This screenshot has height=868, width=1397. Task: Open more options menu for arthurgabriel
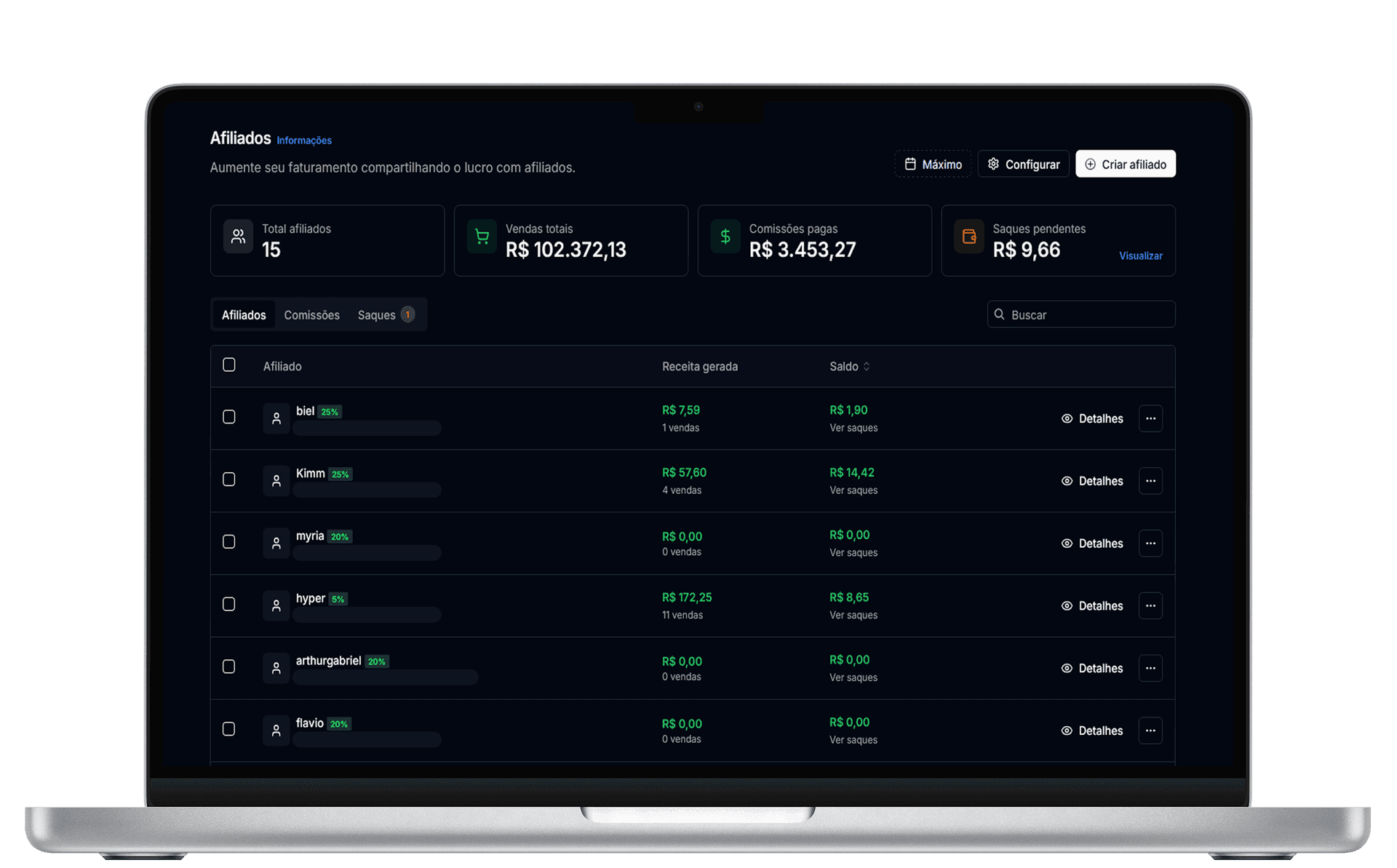pyautogui.click(x=1150, y=668)
